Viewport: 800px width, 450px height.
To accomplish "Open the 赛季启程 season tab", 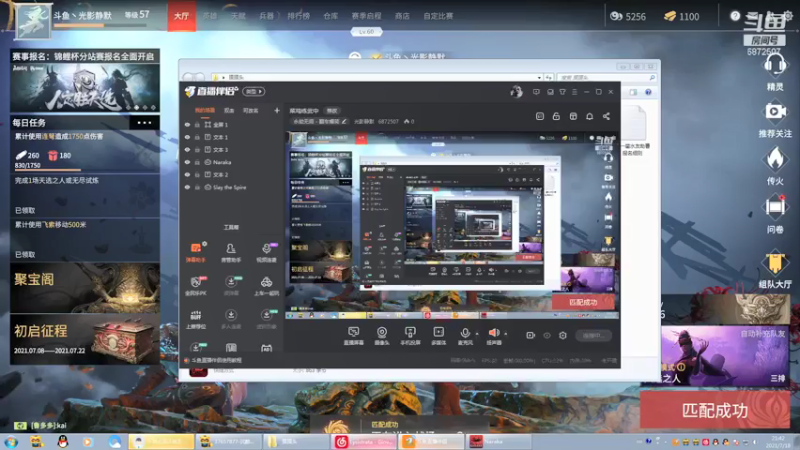I will point(366,16).
